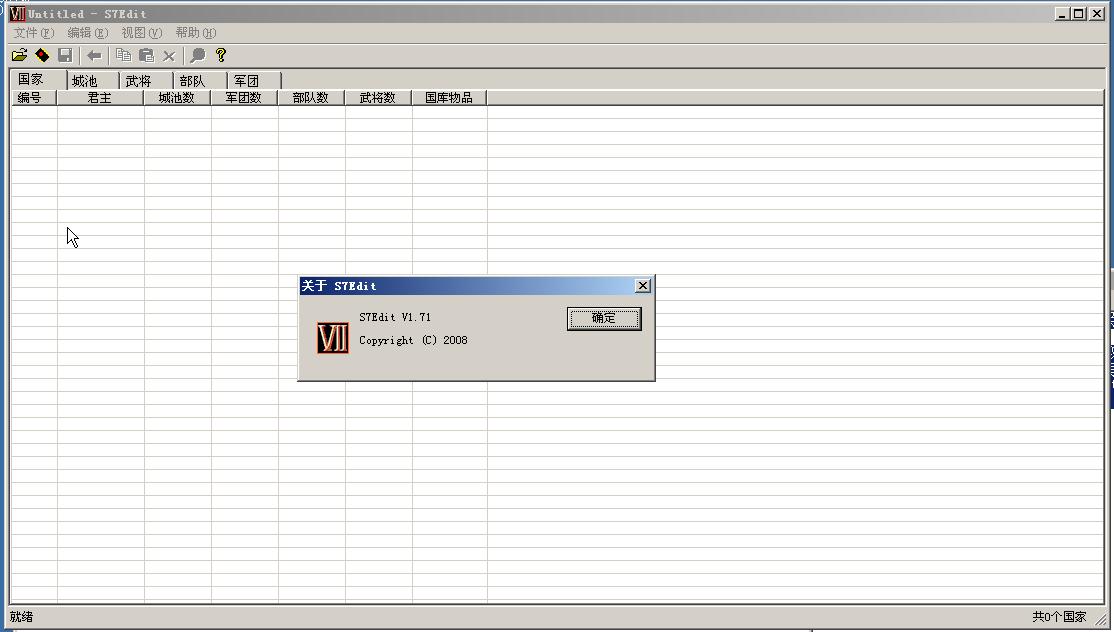Open the 文件(F) menu
This screenshot has height=632, width=1114.
tap(33, 33)
